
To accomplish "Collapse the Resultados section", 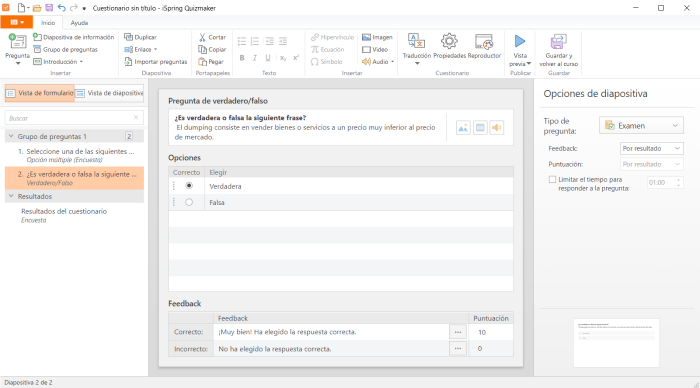I will point(11,196).
